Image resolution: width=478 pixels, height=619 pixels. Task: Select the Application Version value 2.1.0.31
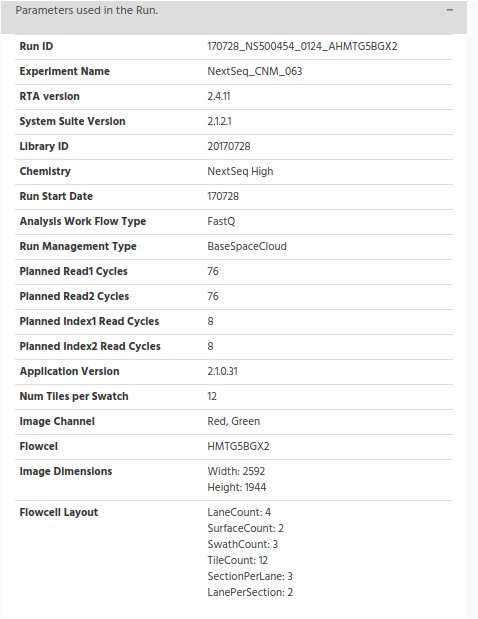pos(222,371)
